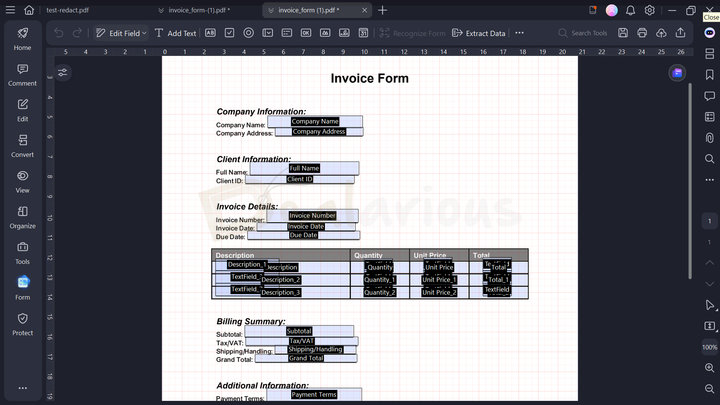
Task: Open the settings gear in title bar
Action: pyautogui.click(x=649, y=10)
